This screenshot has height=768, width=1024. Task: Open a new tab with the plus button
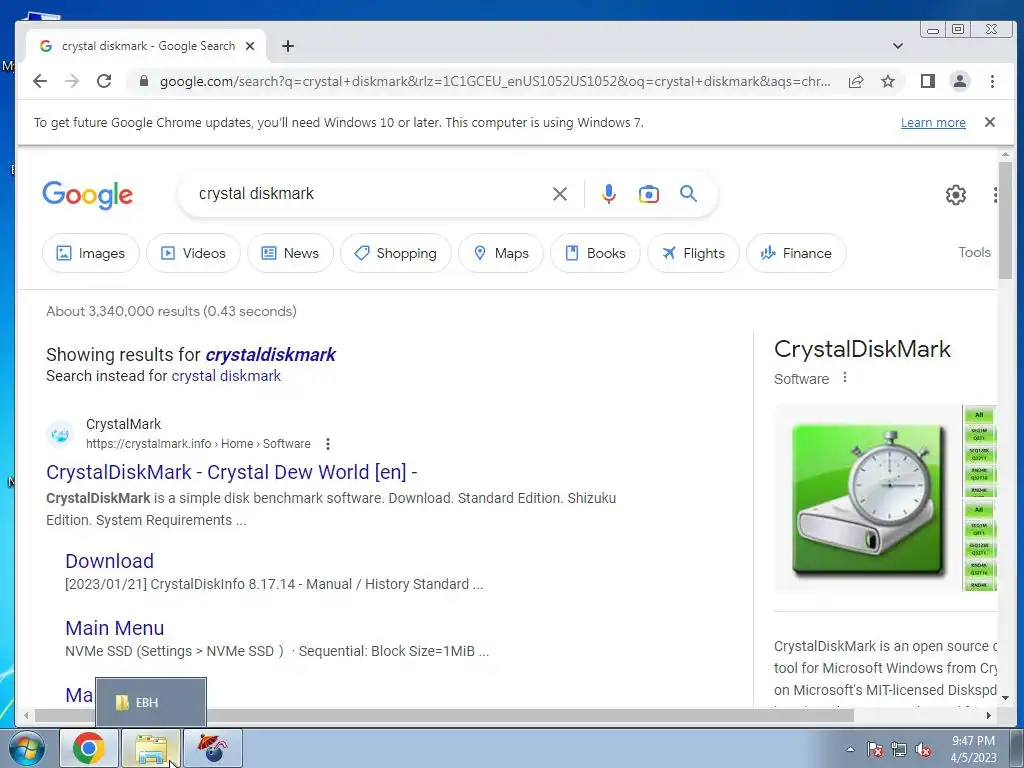287,46
